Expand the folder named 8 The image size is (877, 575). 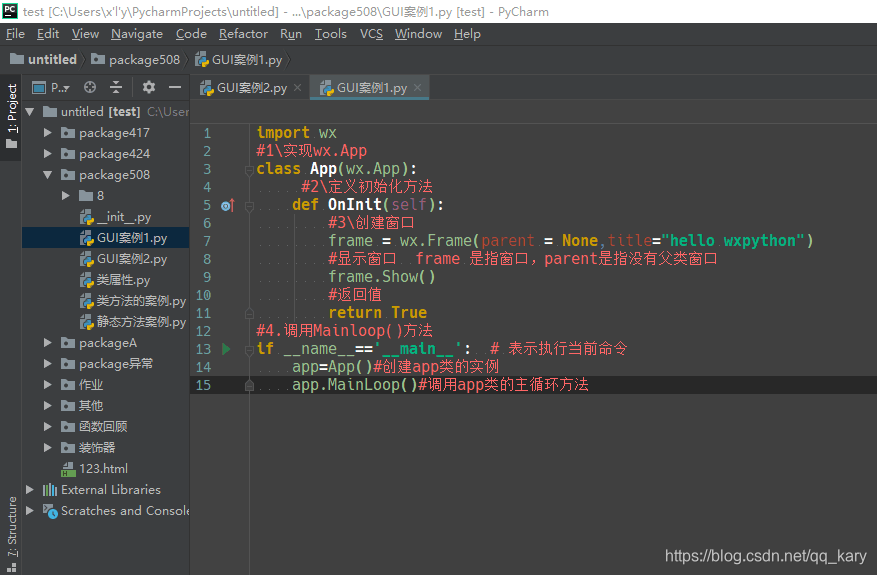click(x=66, y=196)
